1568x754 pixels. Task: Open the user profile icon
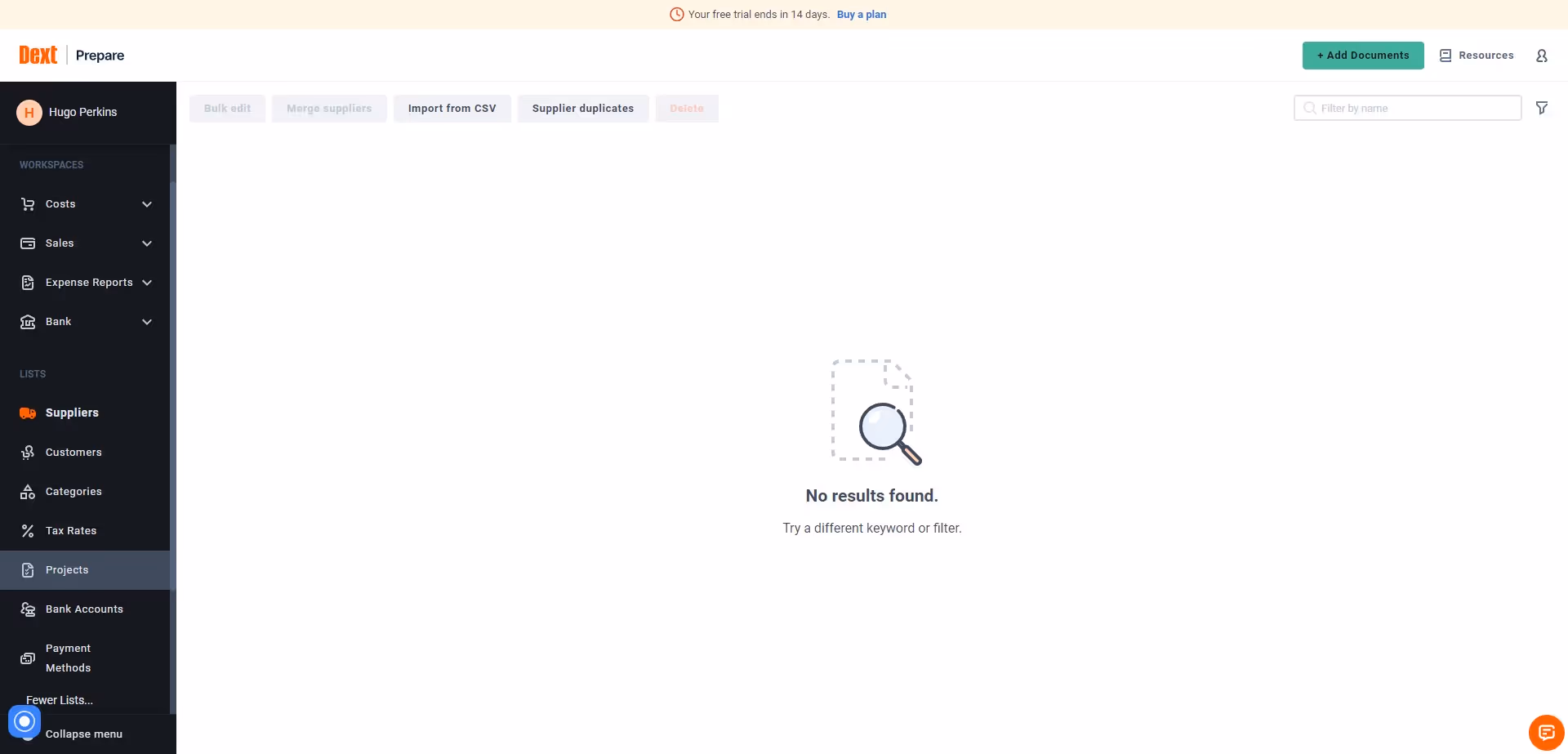tap(1541, 56)
